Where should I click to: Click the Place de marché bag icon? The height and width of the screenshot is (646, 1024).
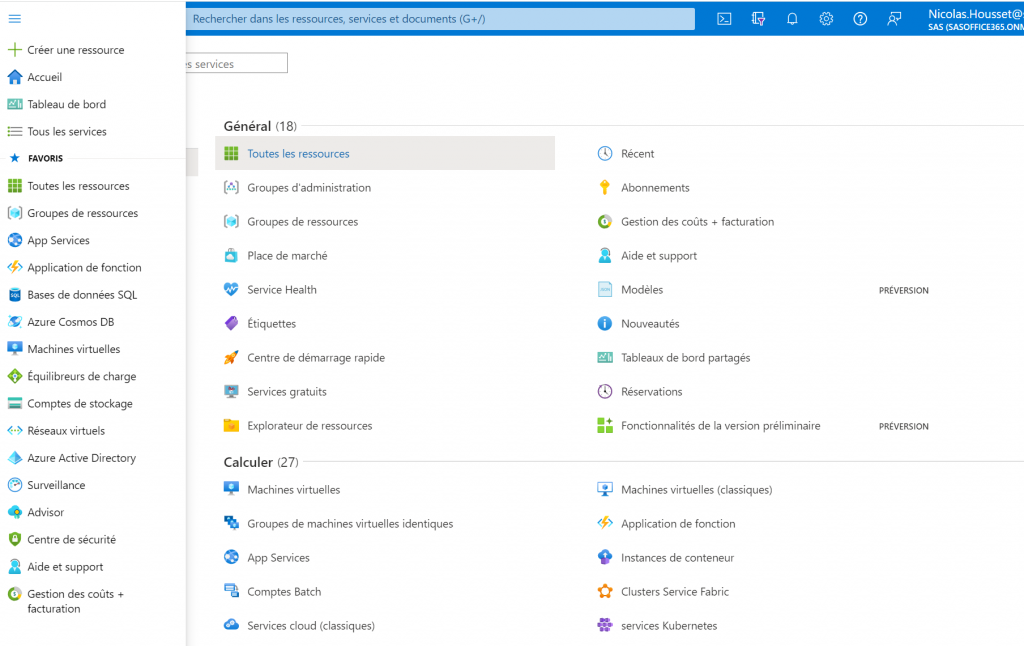tap(231, 255)
